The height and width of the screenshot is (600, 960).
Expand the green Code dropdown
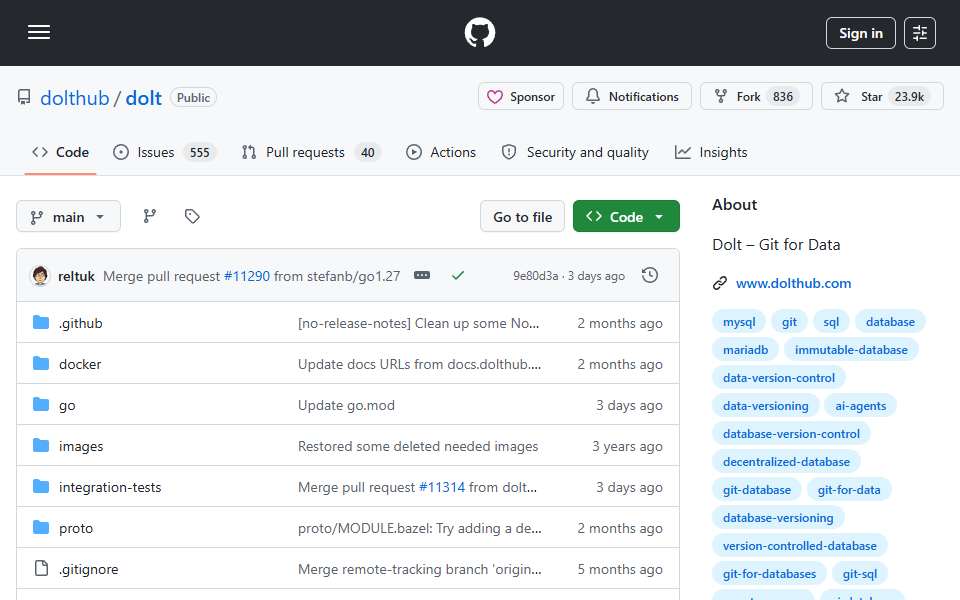pos(626,217)
